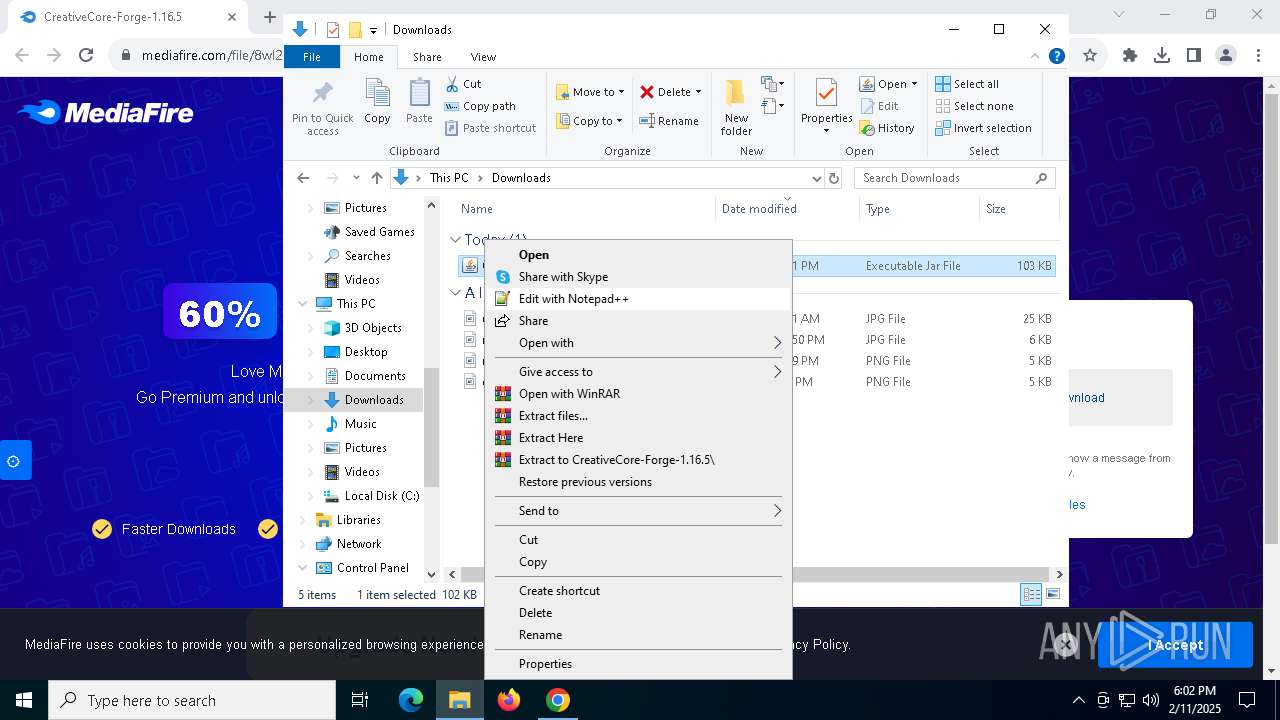Image resolution: width=1280 pixels, height=720 pixels.
Task: Open a new Chrome tab
Action: 269,17
